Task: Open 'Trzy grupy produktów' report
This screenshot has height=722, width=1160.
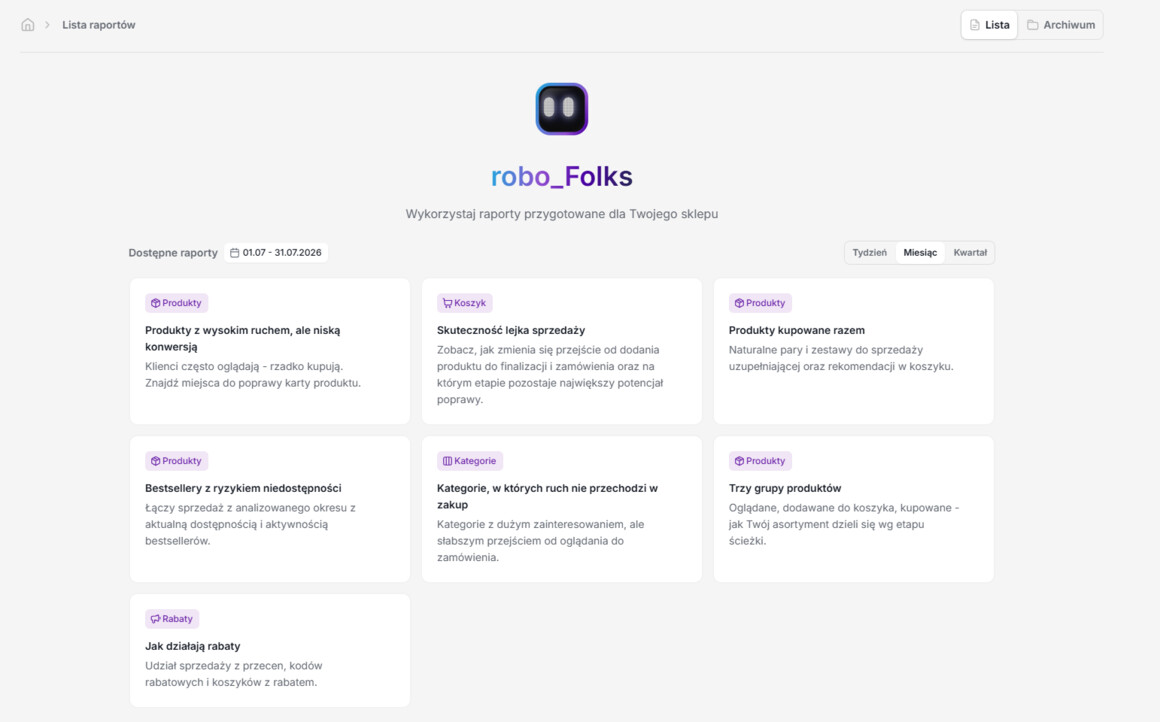Action: pos(854,509)
